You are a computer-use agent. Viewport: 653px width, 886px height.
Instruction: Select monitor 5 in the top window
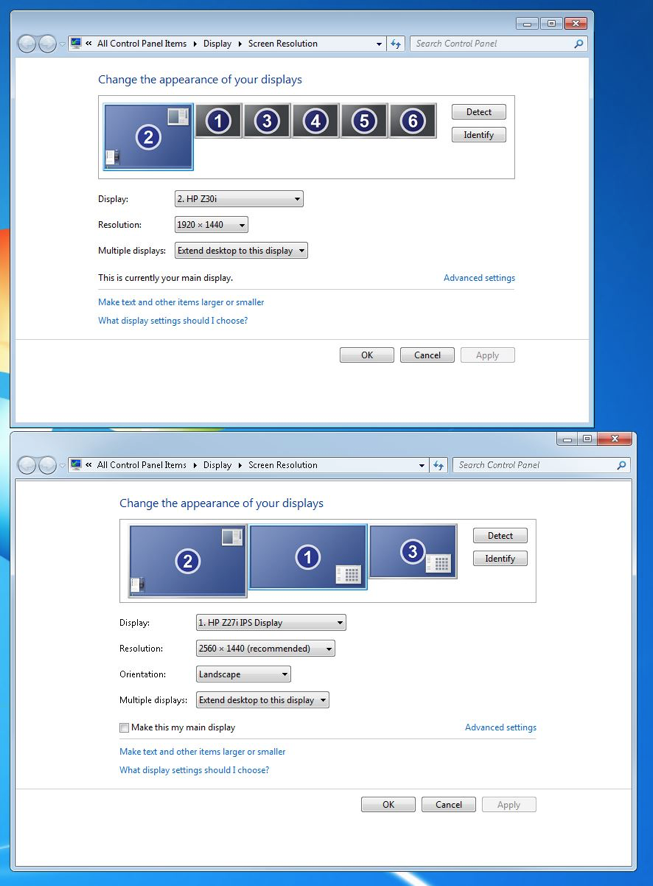(x=364, y=120)
